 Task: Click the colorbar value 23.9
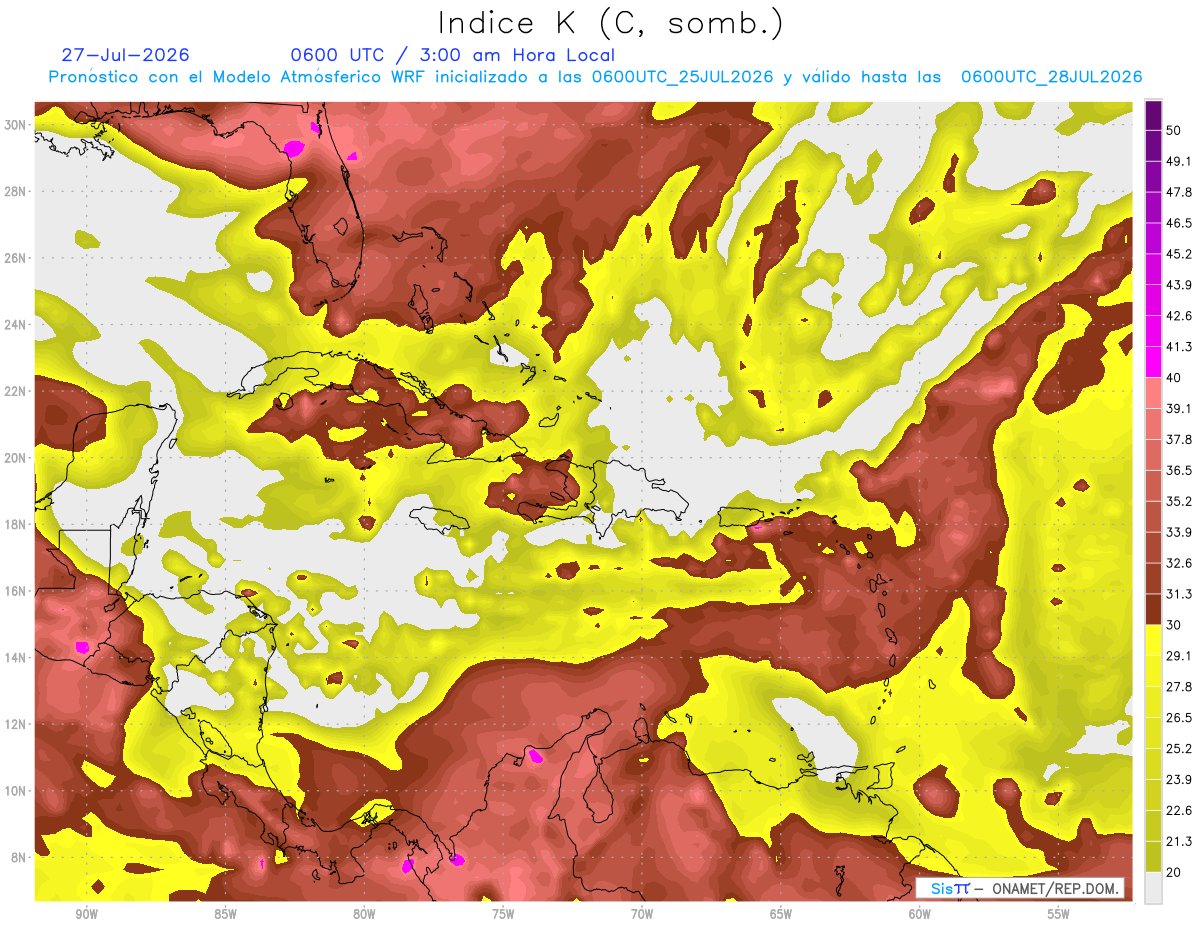1179,780
